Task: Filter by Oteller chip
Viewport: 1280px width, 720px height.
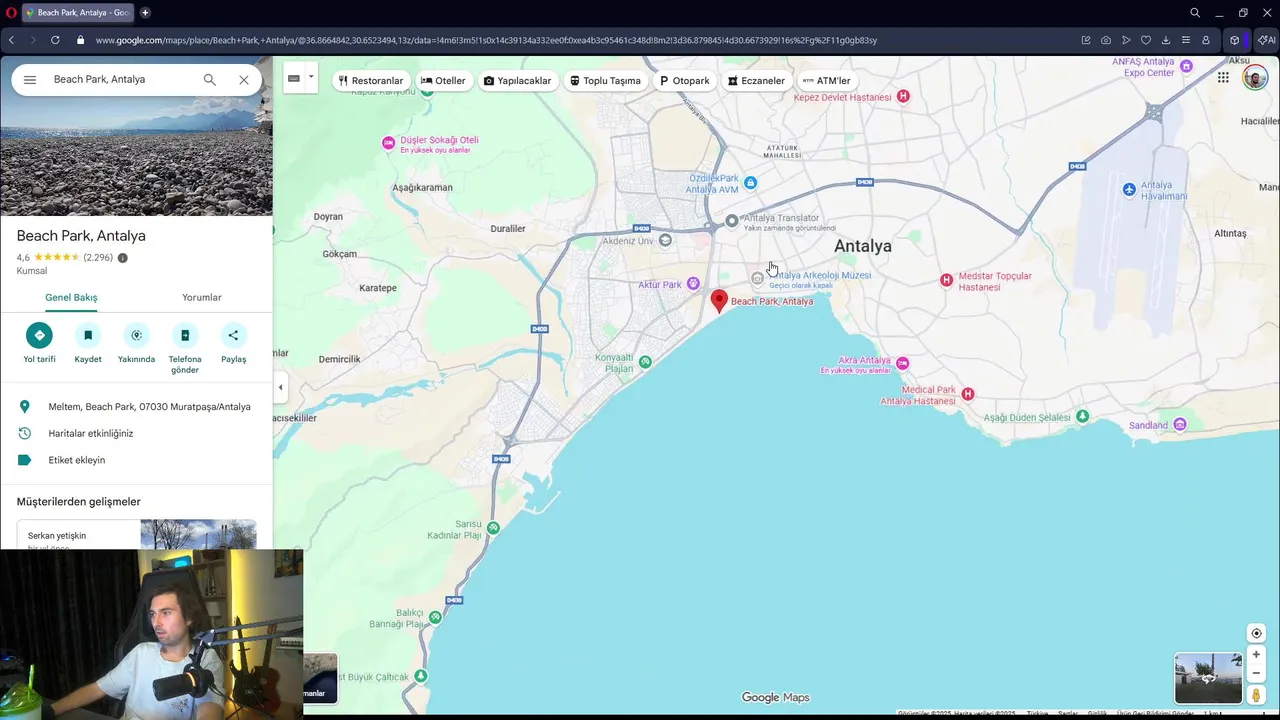Action: point(443,81)
